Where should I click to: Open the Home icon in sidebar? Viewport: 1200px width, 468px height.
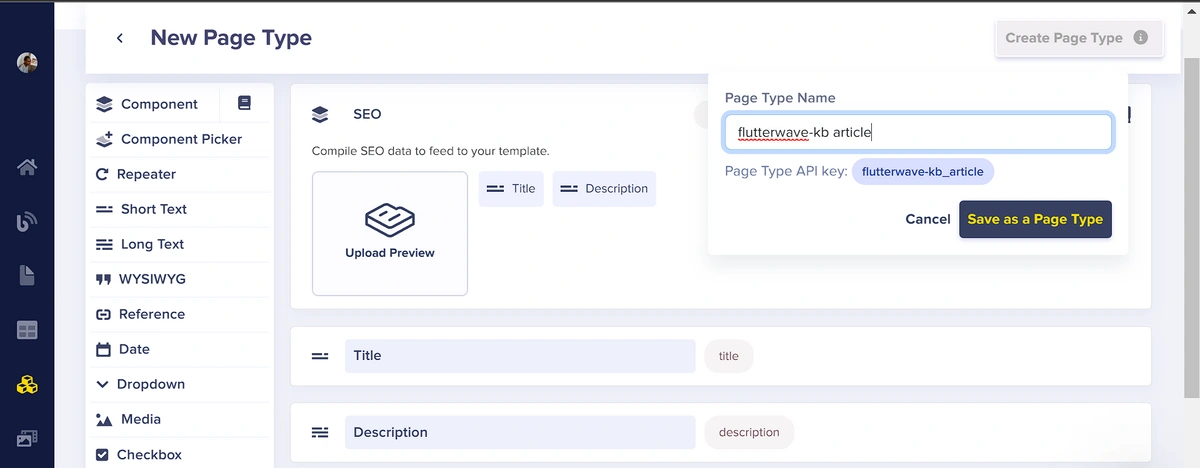click(x=27, y=167)
